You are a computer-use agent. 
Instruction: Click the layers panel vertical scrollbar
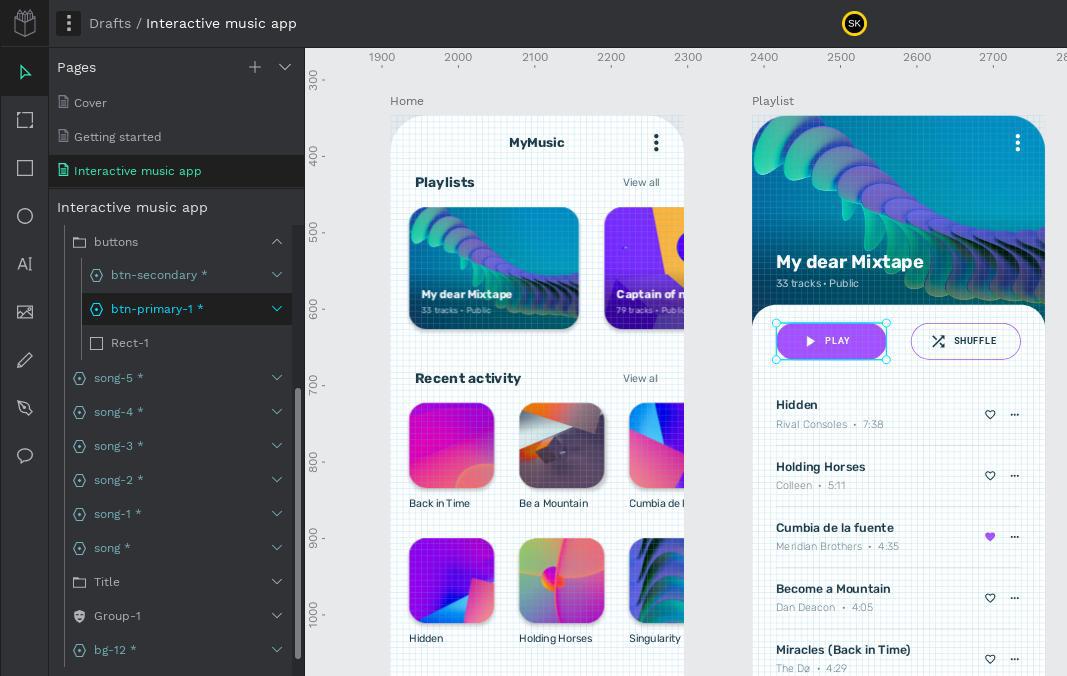click(298, 520)
